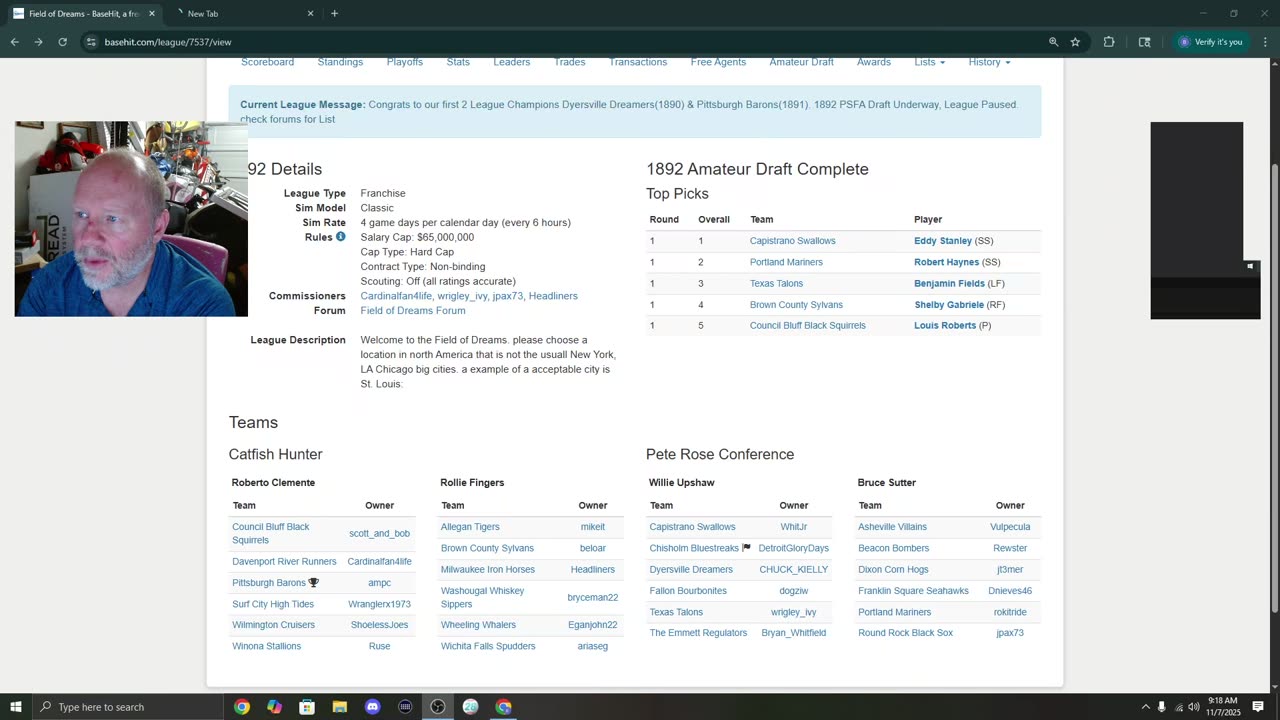Open owner Vulpecula profile link
The width and height of the screenshot is (1280, 720).
1010,527
